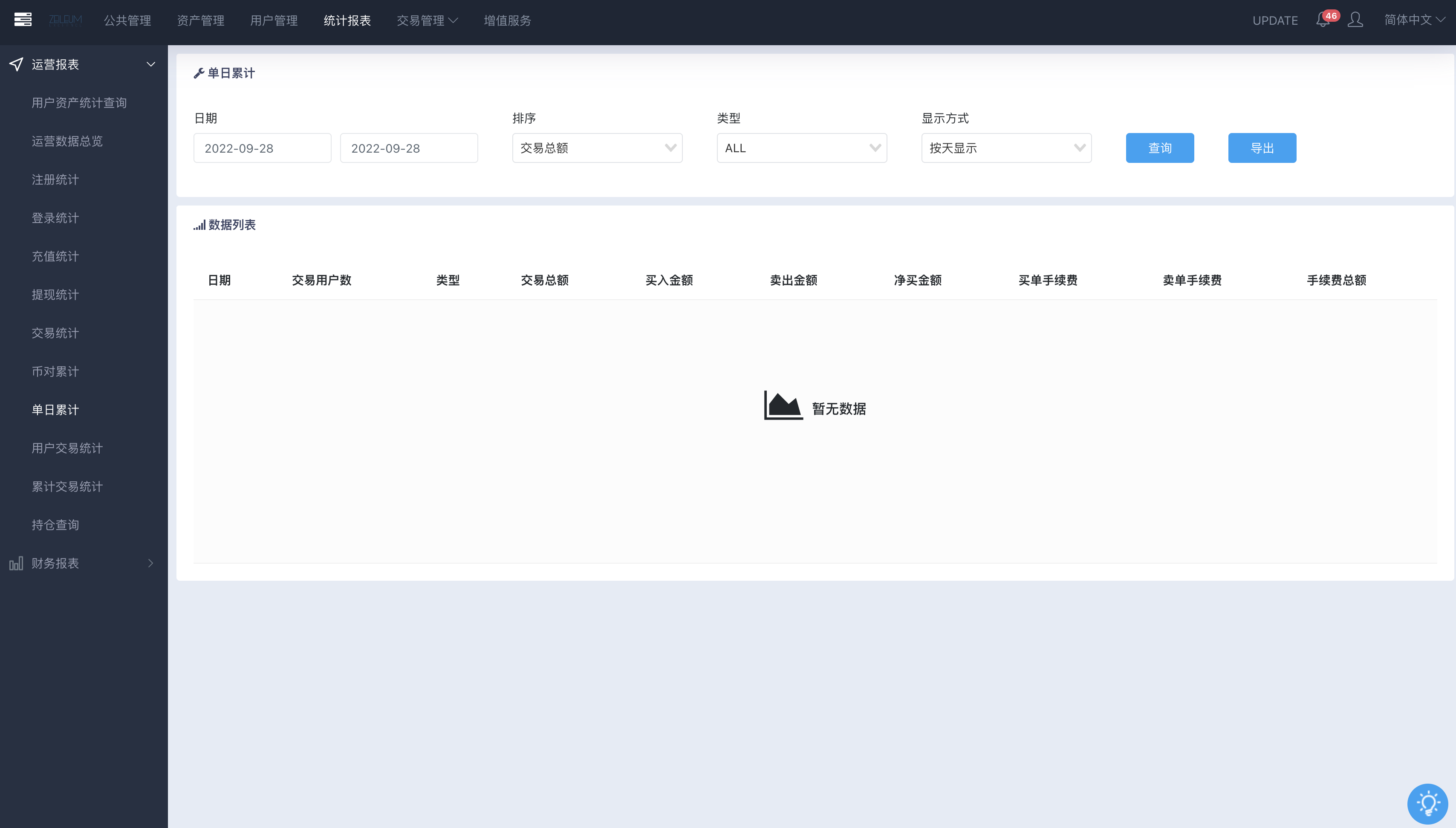Image resolution: width=1456 pixels, height=828 pixels.
Task: Click the 导出 button
Action: click(x=1262, y=148)
